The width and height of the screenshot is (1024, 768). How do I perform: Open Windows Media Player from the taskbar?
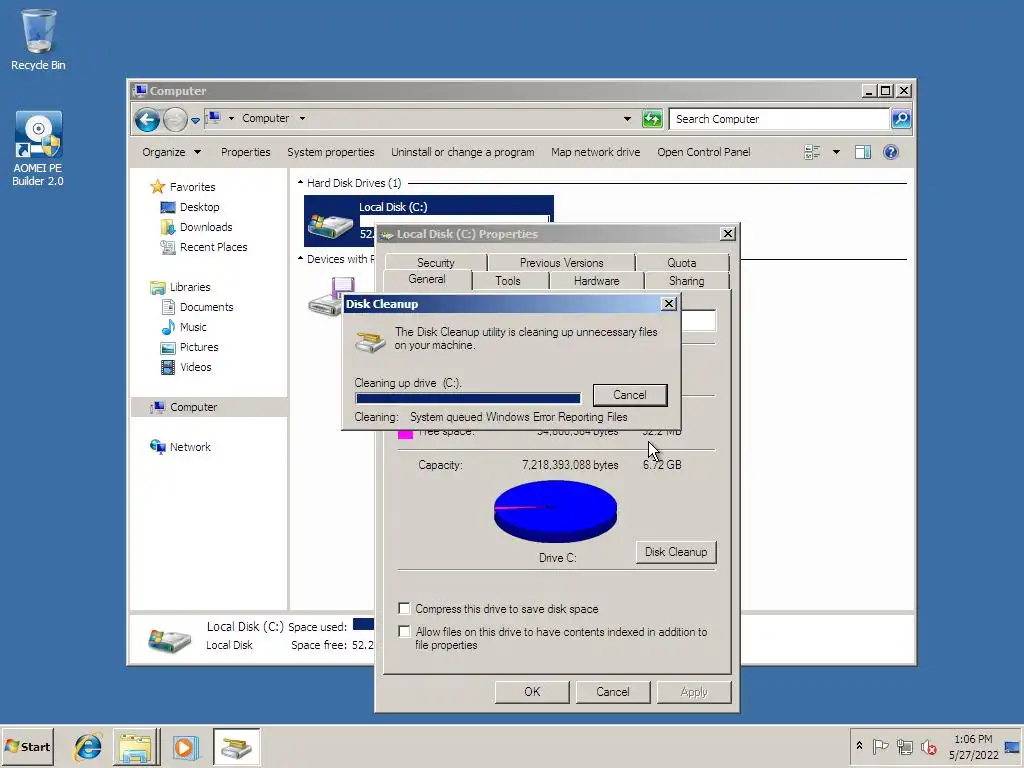185,747
